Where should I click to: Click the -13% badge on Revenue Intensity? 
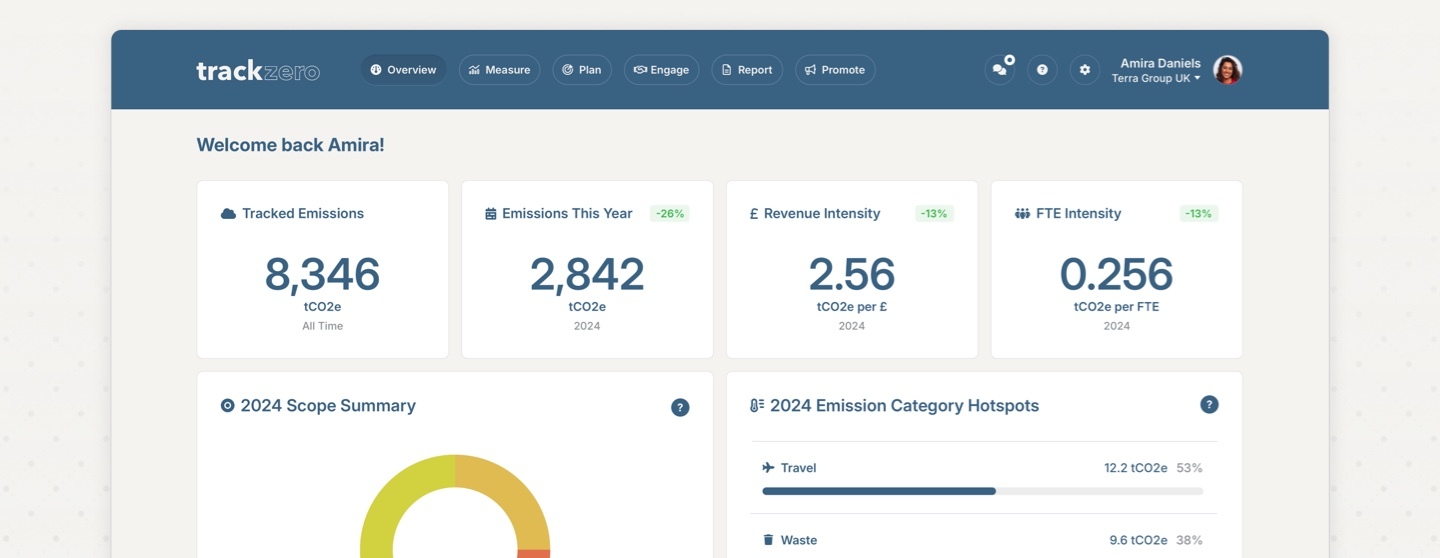934,213
